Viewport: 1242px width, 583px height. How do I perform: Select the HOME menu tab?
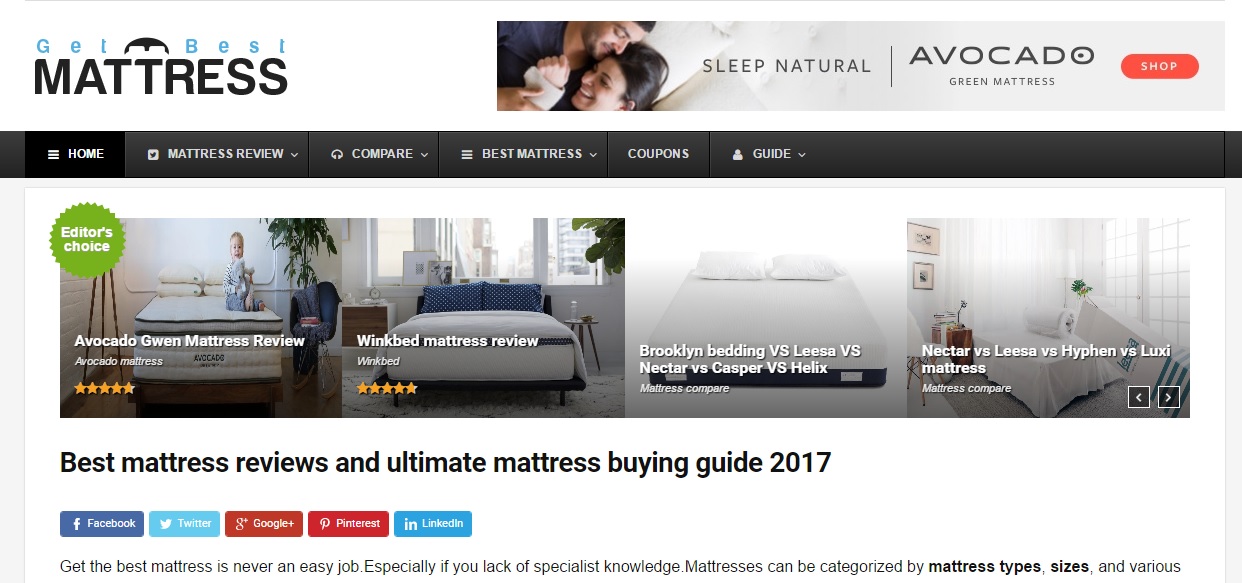75,154
